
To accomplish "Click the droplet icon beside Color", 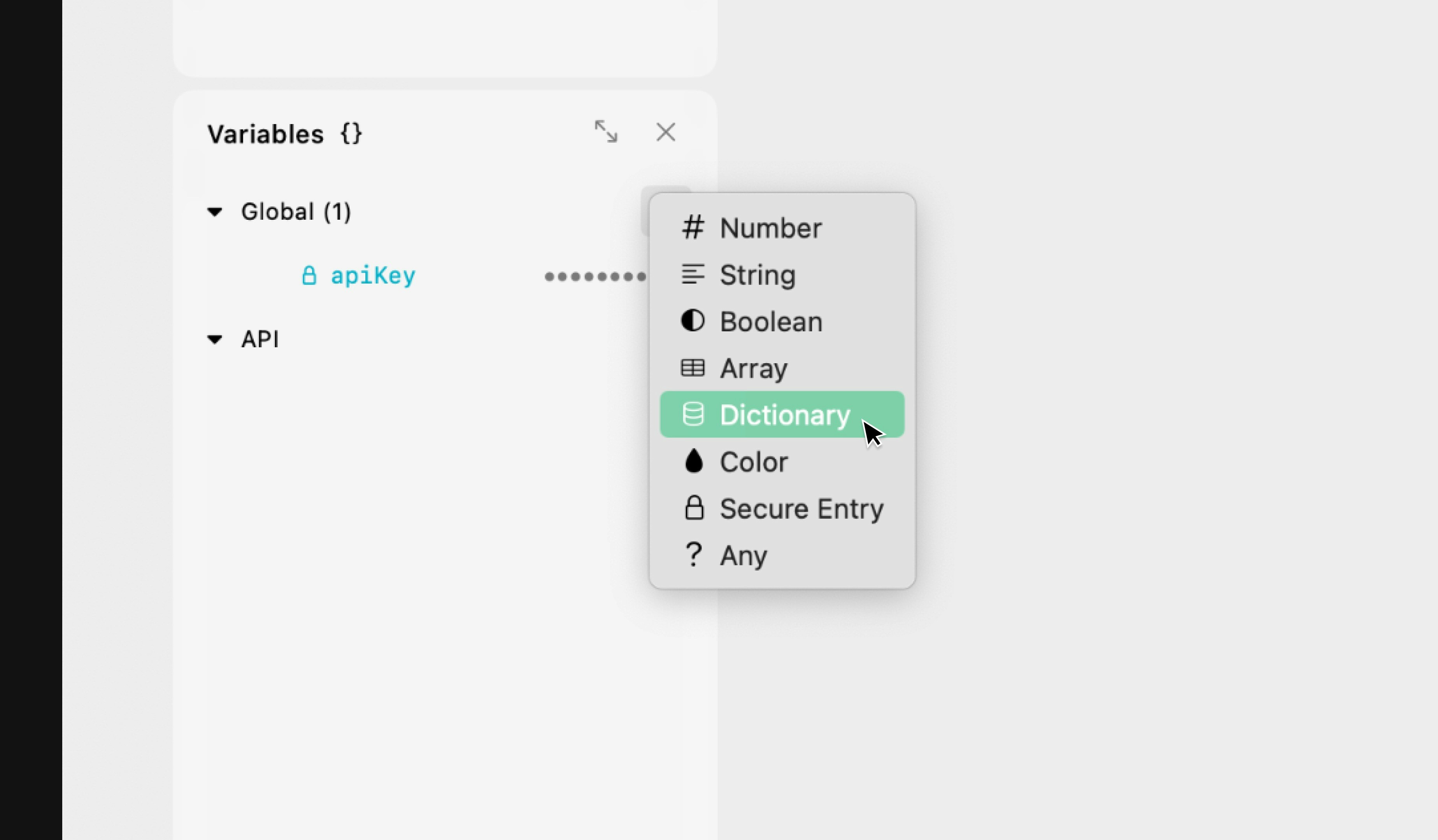I will click(x=693, y=461).
